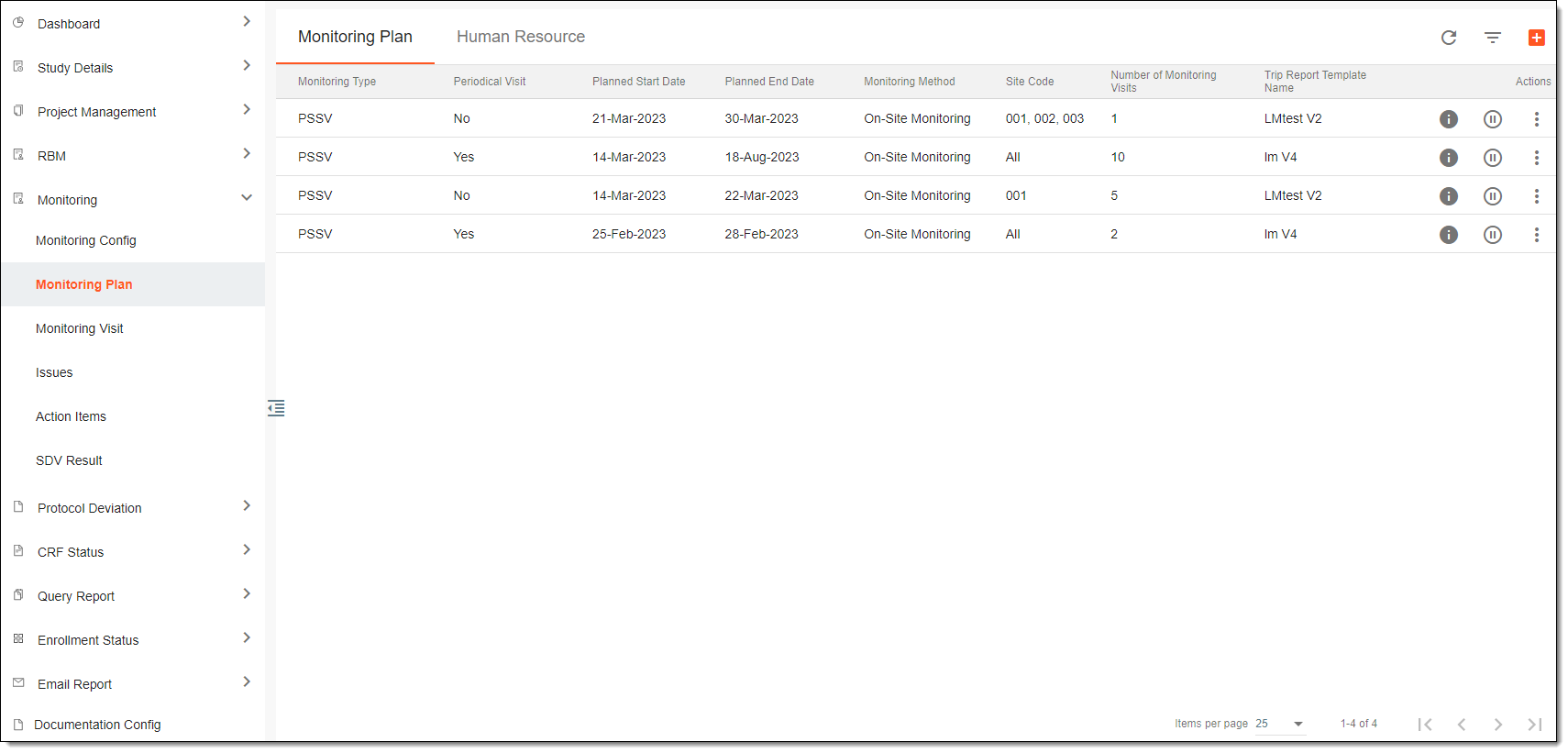Go to last page of results

1535,725
